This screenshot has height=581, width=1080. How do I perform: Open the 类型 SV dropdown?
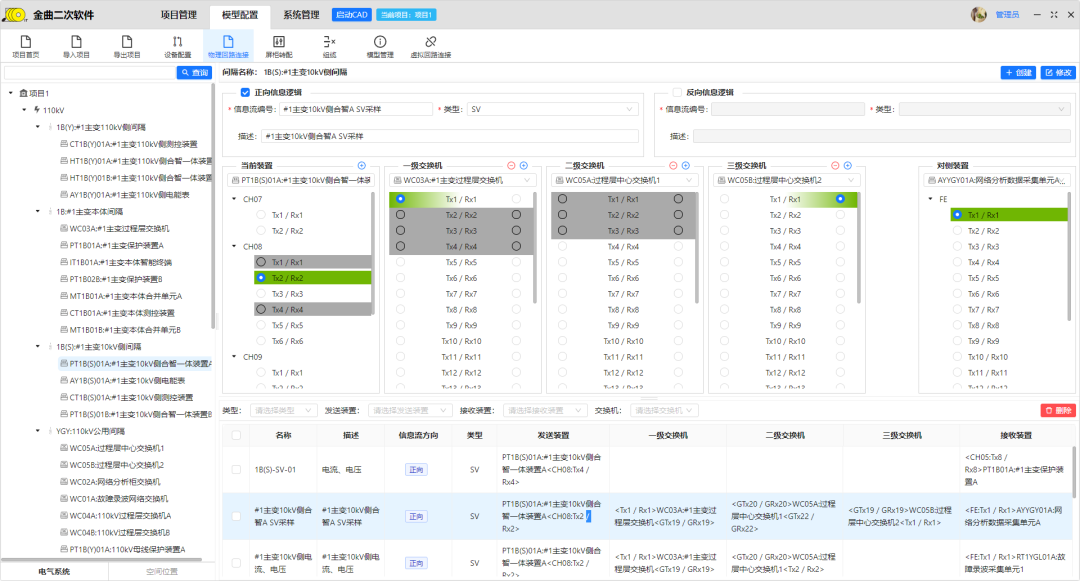552,109
